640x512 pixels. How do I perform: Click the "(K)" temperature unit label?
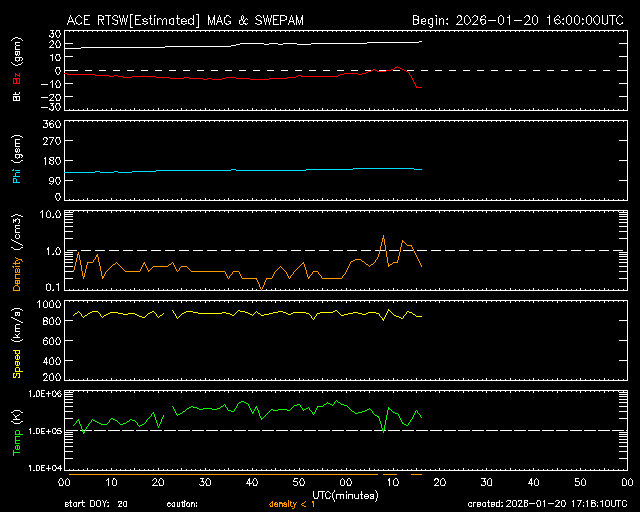tap(17, 418)
